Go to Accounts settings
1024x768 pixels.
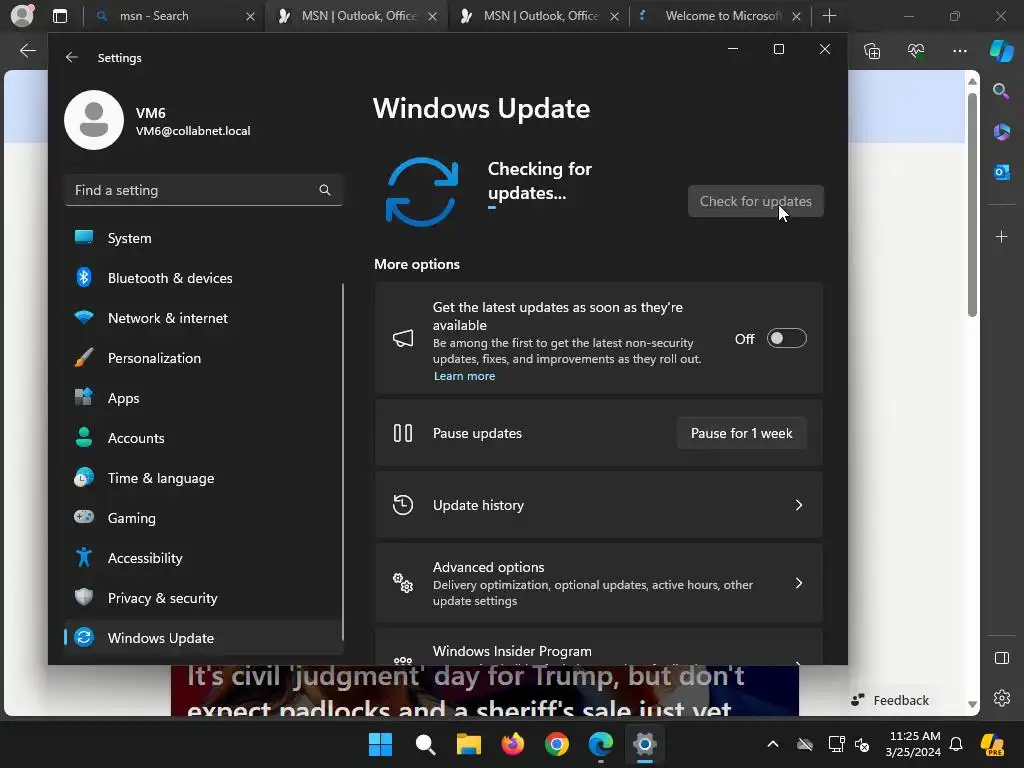(x=203, y=438)
